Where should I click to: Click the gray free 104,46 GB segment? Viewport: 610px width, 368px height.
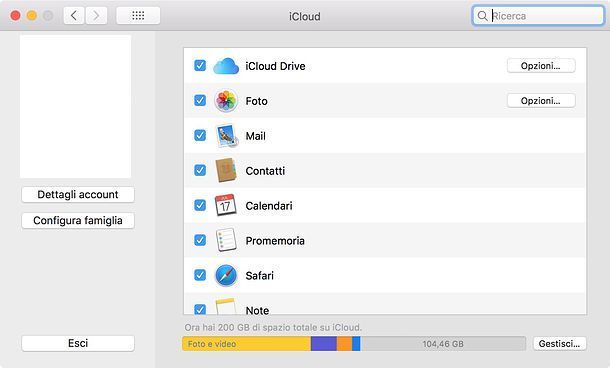[x=443, y=344]
